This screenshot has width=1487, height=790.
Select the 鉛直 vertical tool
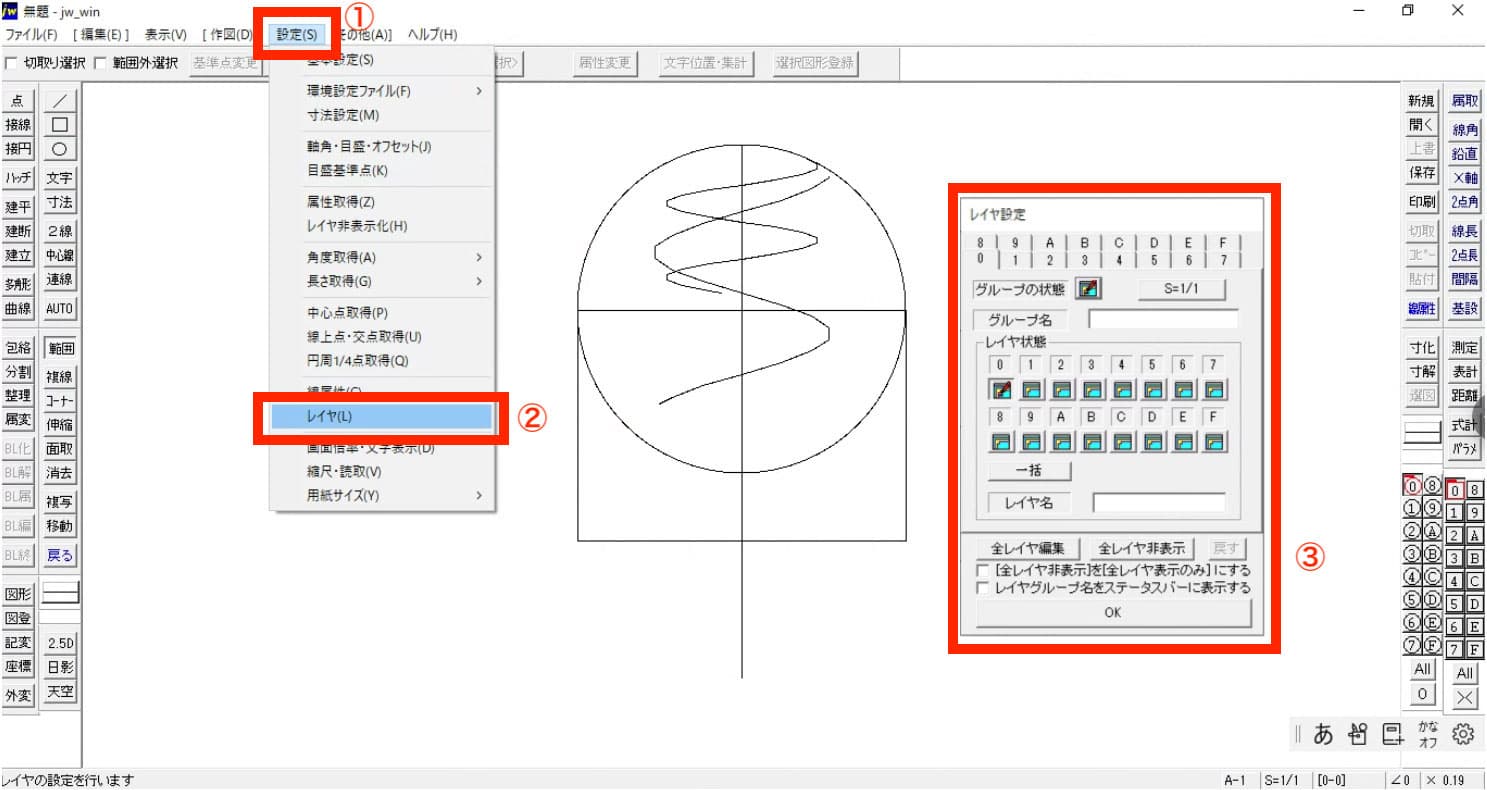[1465, 154]
